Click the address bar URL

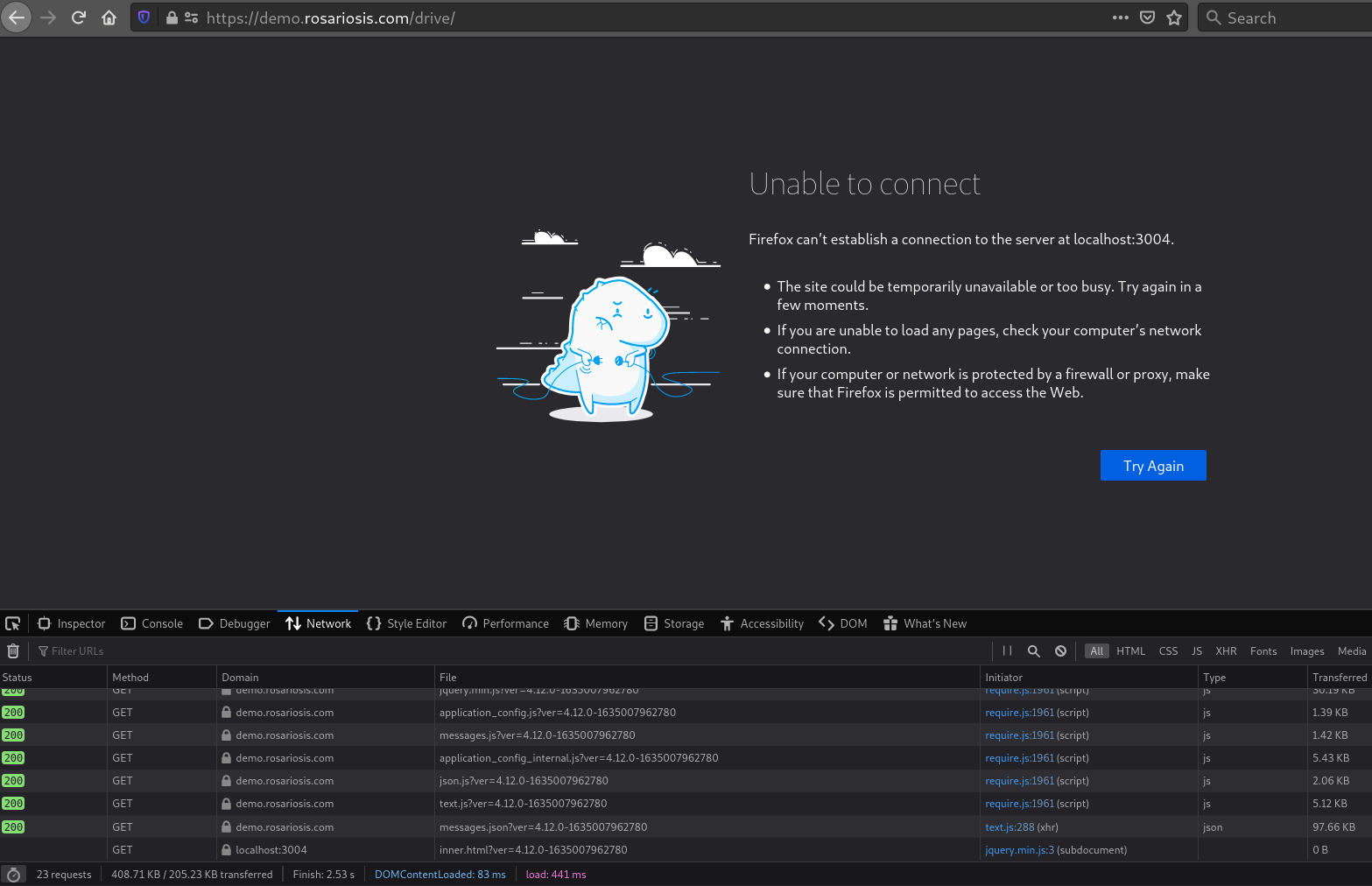coord(330,18)
